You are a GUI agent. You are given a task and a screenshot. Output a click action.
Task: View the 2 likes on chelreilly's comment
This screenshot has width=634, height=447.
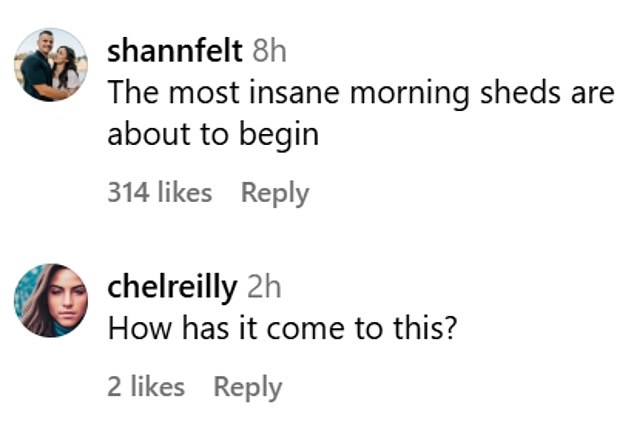[x=146, y=386]
